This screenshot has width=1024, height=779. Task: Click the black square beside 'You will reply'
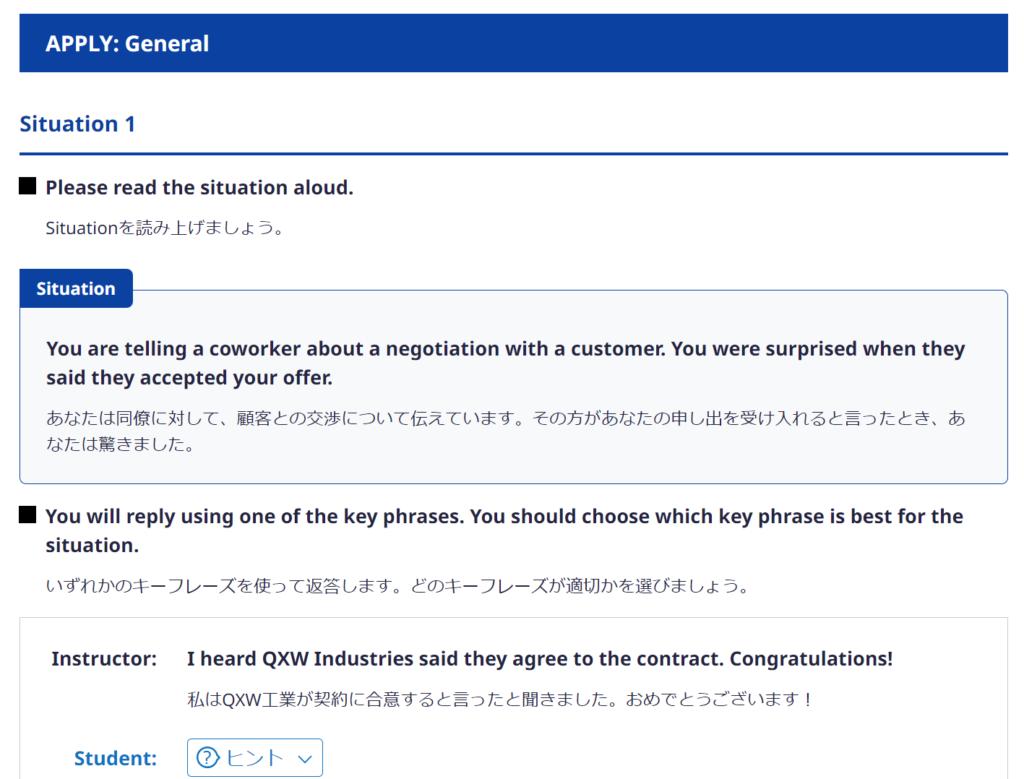[x=28, y=515]
